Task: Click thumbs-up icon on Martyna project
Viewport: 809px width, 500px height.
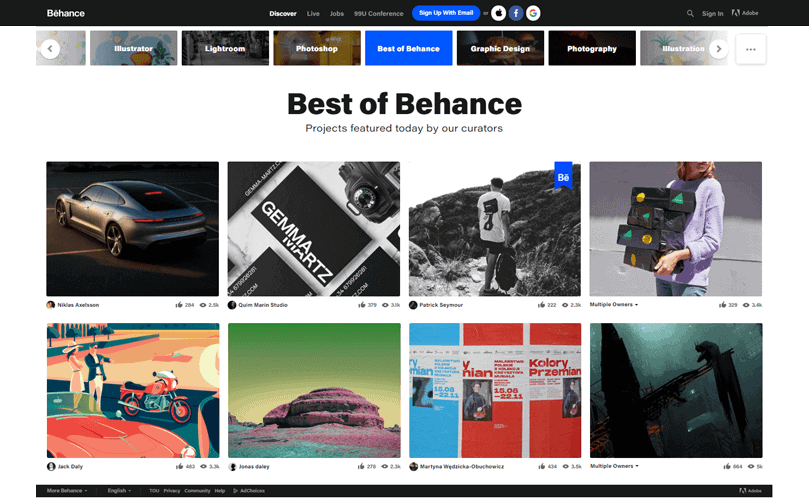Action: pyautogui.click(x=542, y=466)
